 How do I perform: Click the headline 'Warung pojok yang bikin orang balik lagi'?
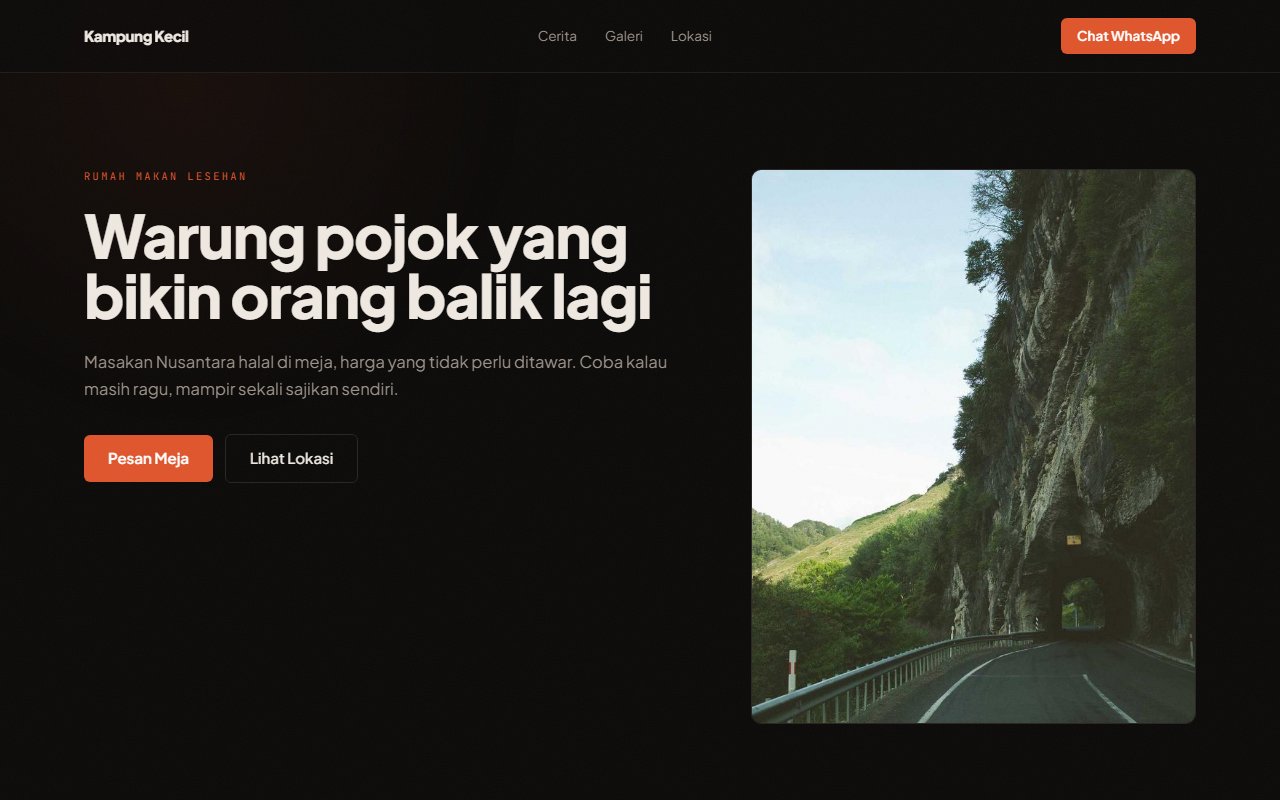(368, 268)
